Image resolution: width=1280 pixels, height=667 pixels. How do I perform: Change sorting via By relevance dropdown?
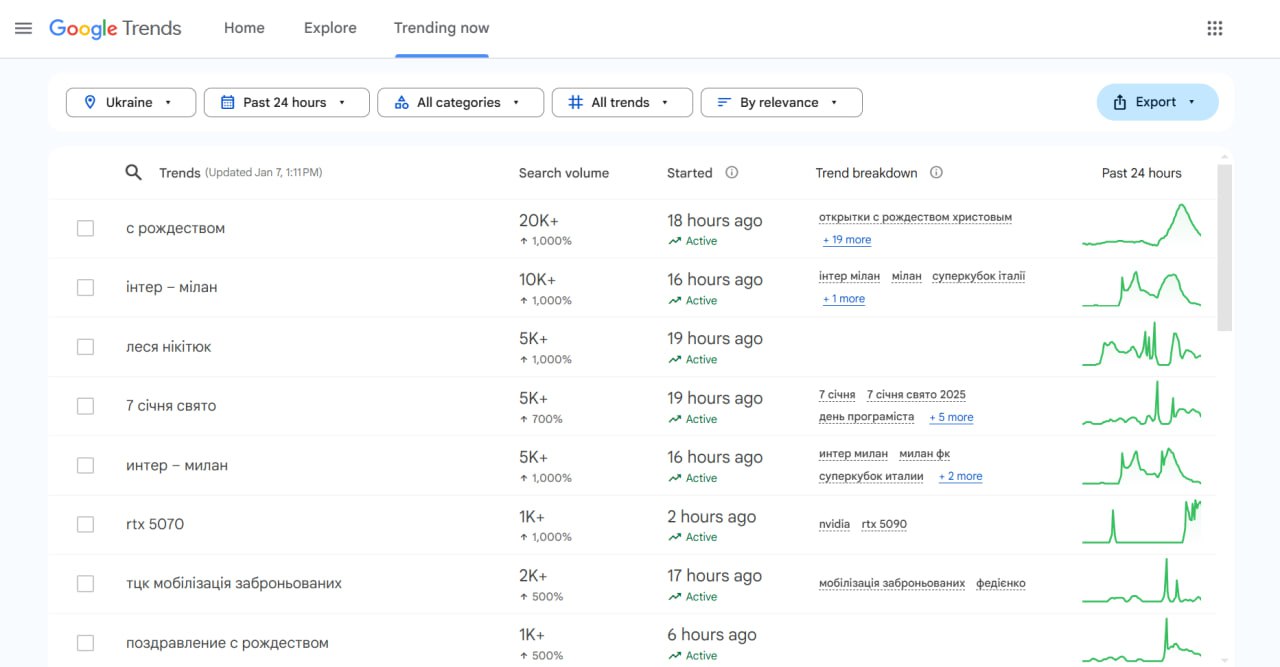pyautogui.click(x=782, y=102)
